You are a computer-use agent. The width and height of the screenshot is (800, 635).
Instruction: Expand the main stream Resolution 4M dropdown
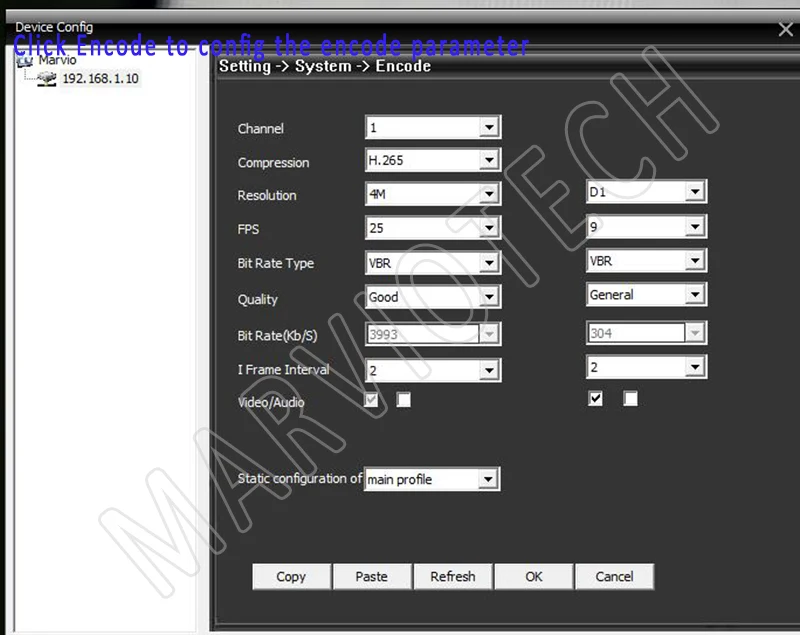(433, 194)
